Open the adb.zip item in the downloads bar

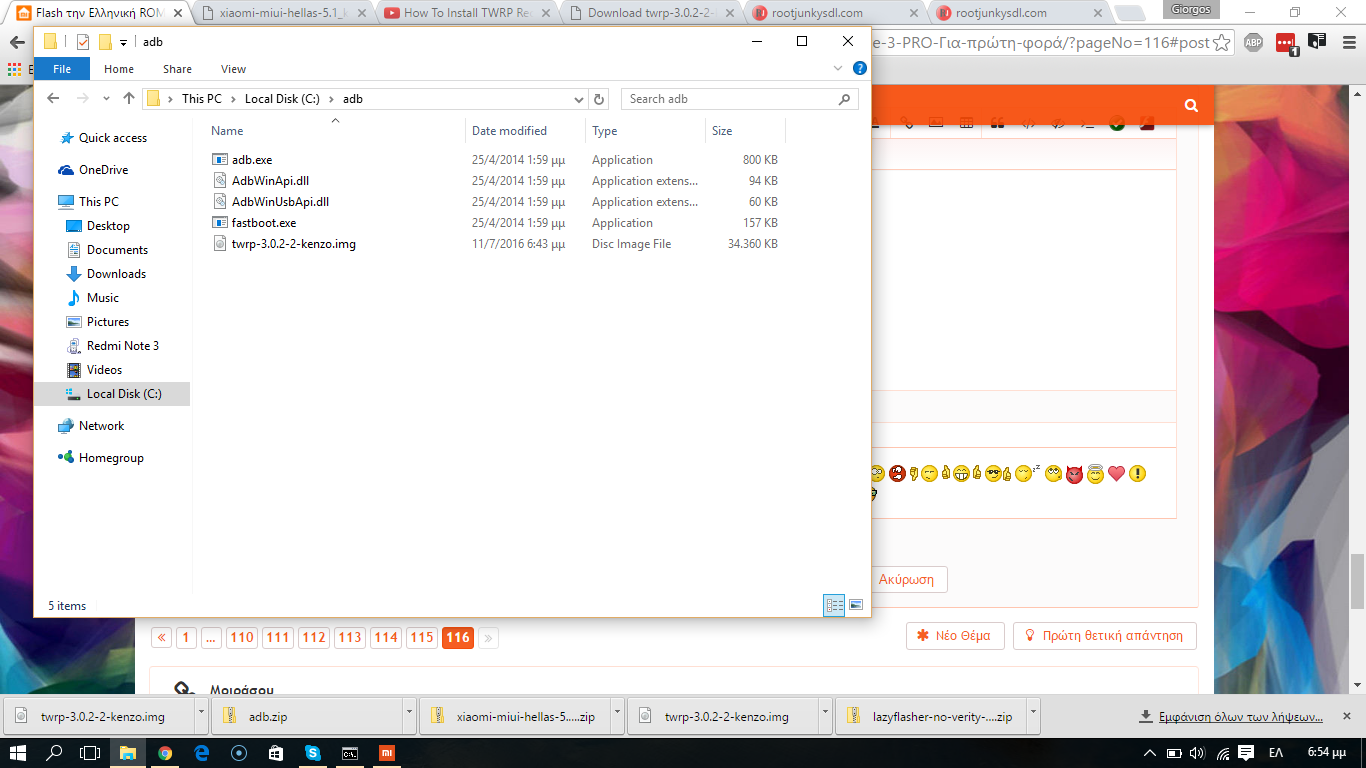(307, 716)
